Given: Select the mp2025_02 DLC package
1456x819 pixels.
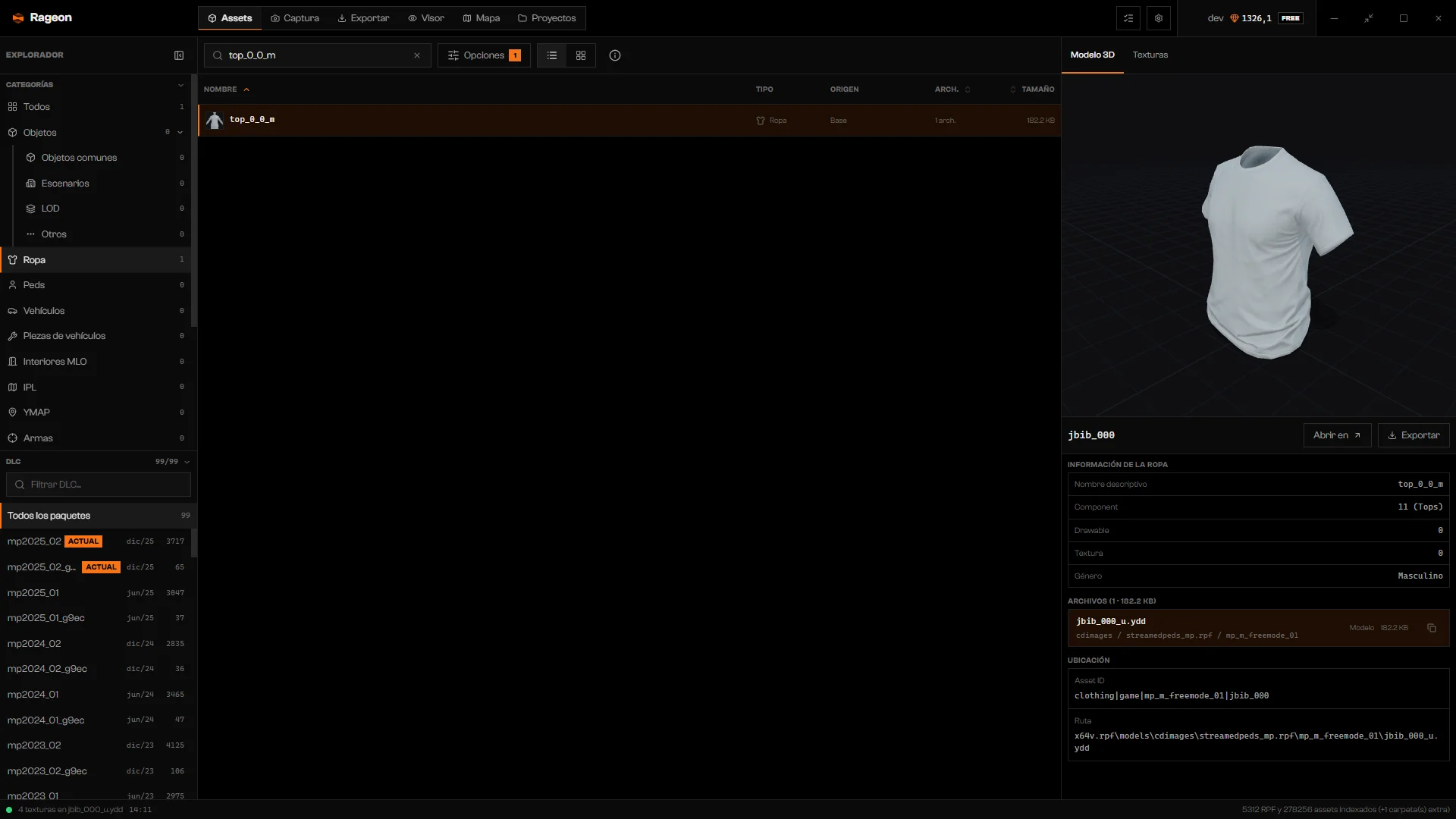Looking at the screenshot, I should tap(96, 541).
